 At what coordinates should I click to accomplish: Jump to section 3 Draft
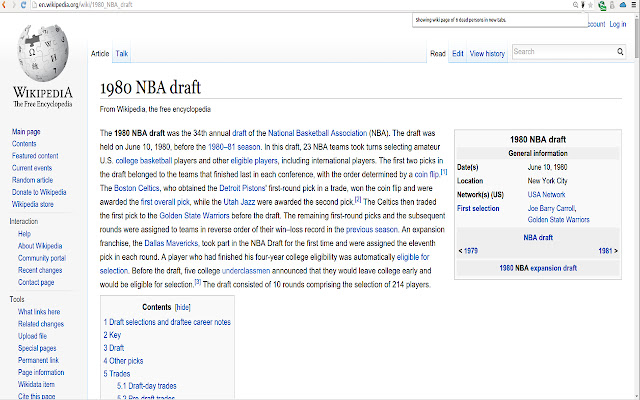pyautogui.click(x=113, y=348)
